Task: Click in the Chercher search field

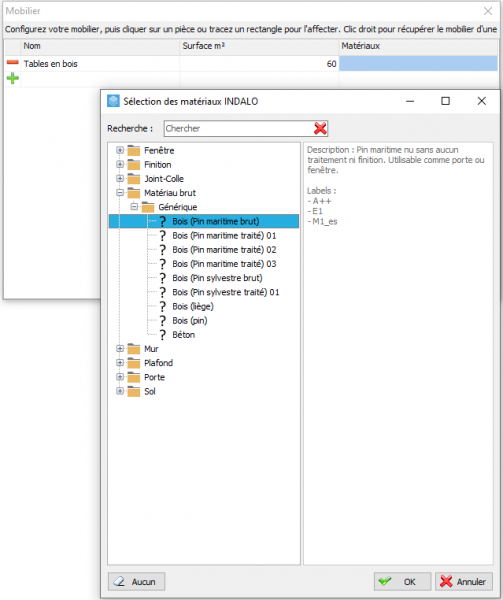Action: (x=239, y=129)
